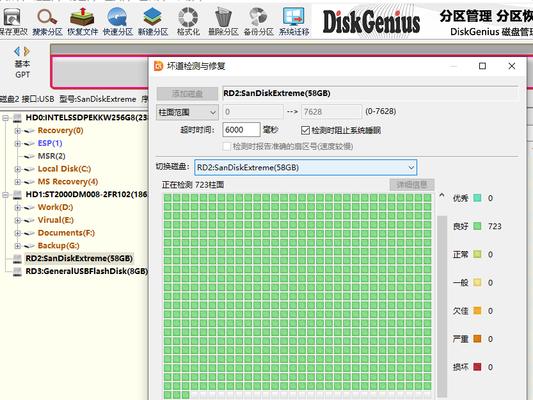533x400 pixels.
Task: Expand the Backup(G:) partition node
Action: tap(18, 246)
